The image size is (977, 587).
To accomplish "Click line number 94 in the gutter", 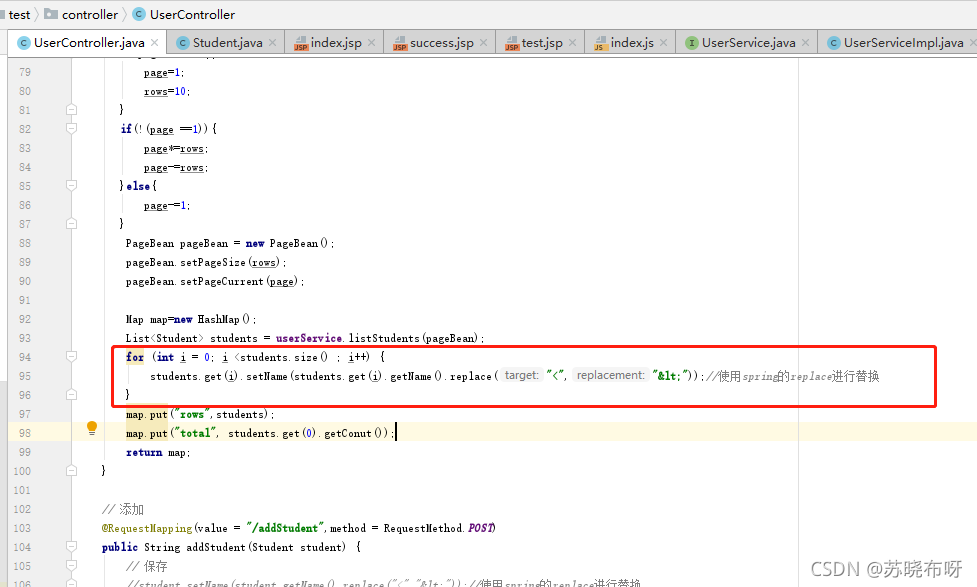I will point(24,357).
